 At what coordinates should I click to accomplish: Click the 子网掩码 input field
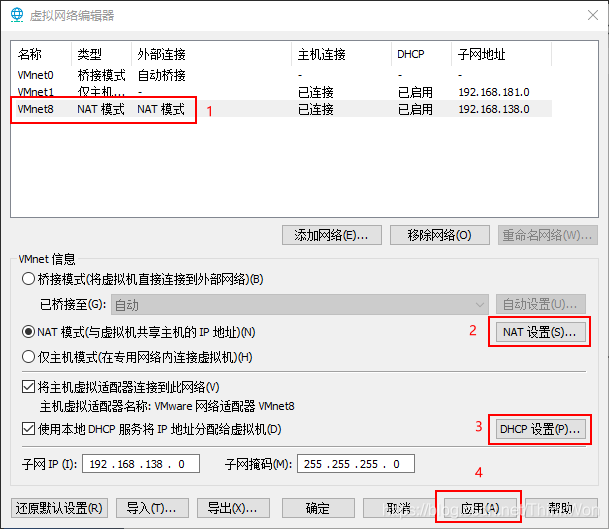(x=356, y=464)
